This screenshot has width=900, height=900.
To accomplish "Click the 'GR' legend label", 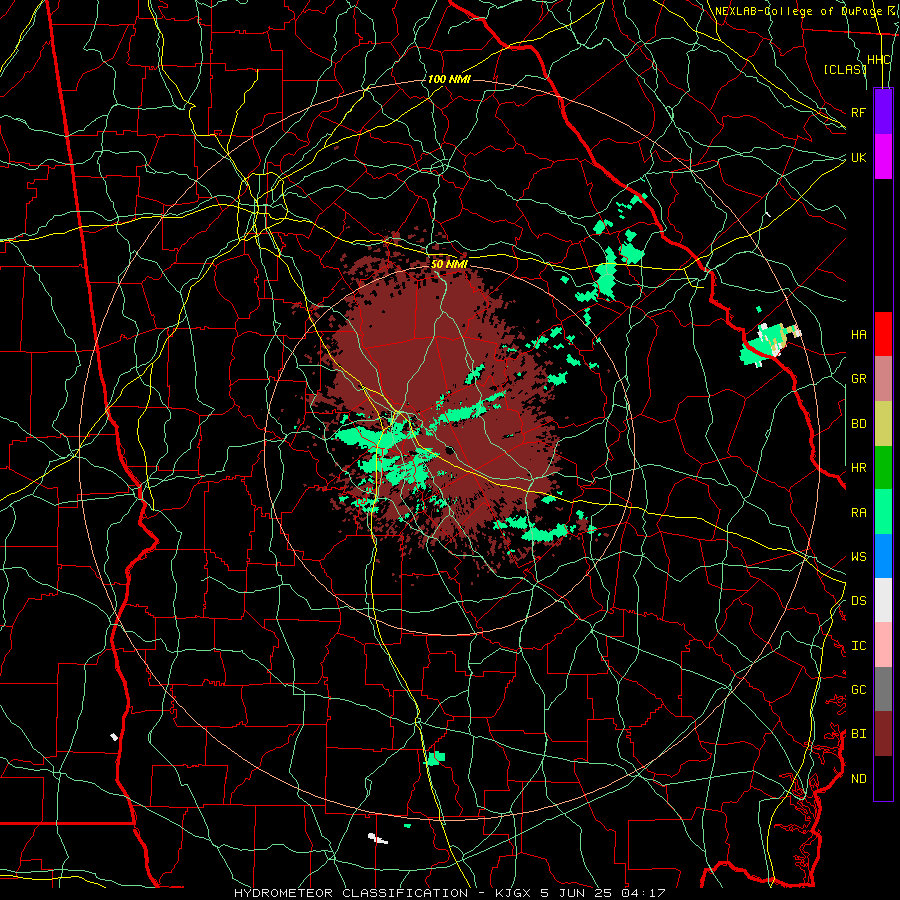I will point(858,379).
